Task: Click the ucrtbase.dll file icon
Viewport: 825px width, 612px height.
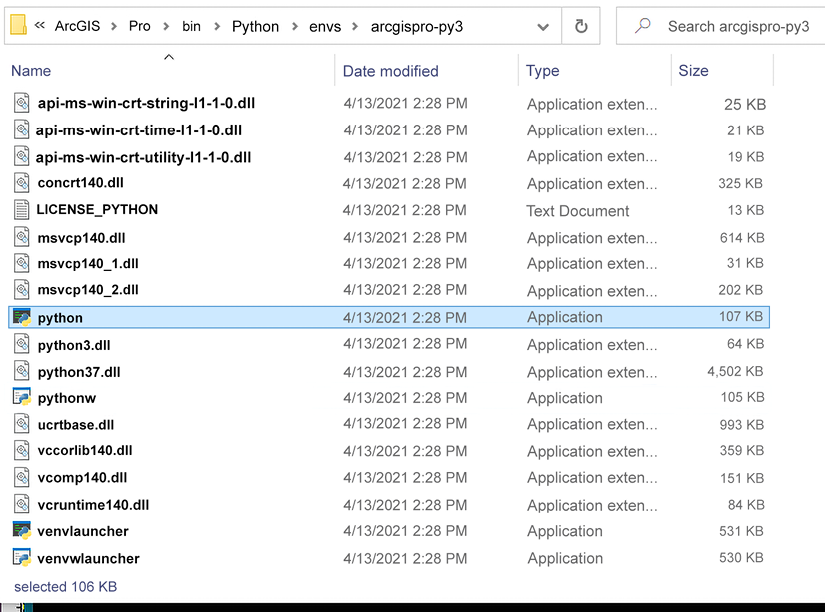Action: [22, 424]
